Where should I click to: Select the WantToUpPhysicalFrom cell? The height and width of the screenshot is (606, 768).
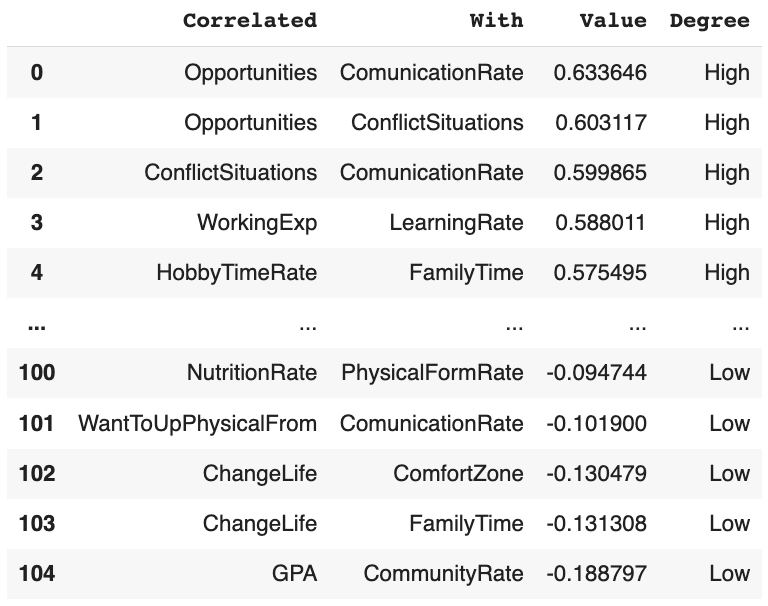pos(198,423)
